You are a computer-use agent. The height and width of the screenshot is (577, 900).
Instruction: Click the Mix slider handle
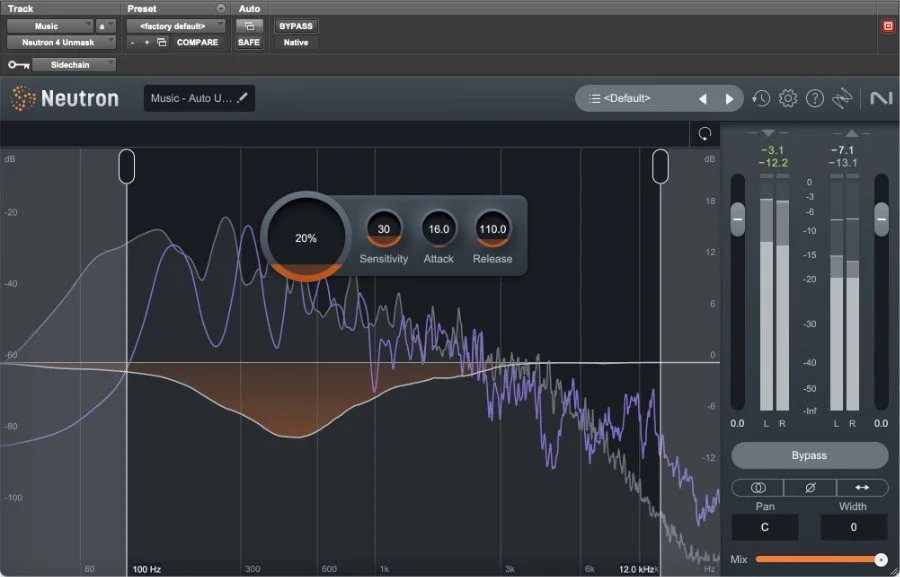coord(880,559)
